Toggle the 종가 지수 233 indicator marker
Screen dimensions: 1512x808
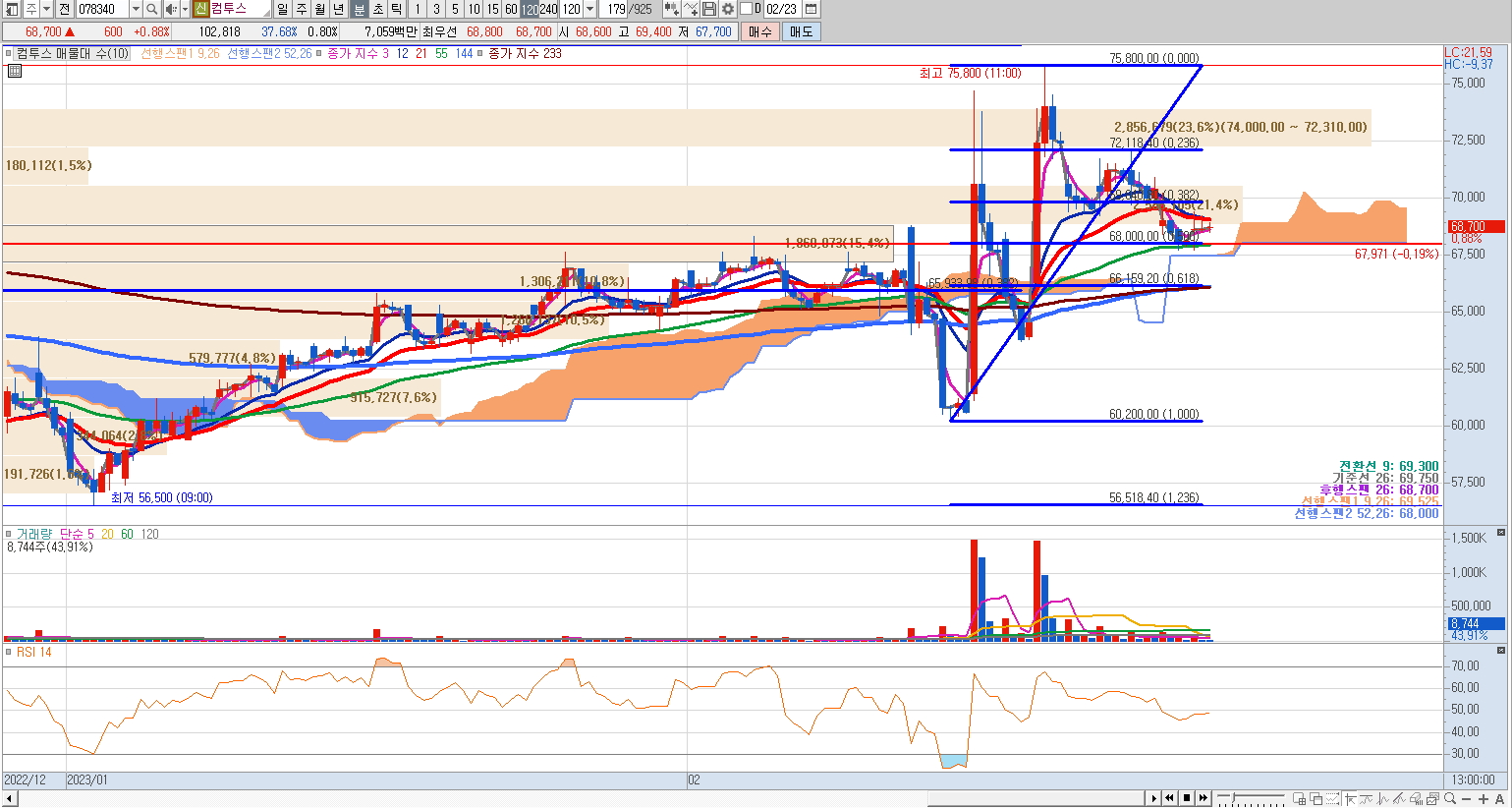(480, 53)
